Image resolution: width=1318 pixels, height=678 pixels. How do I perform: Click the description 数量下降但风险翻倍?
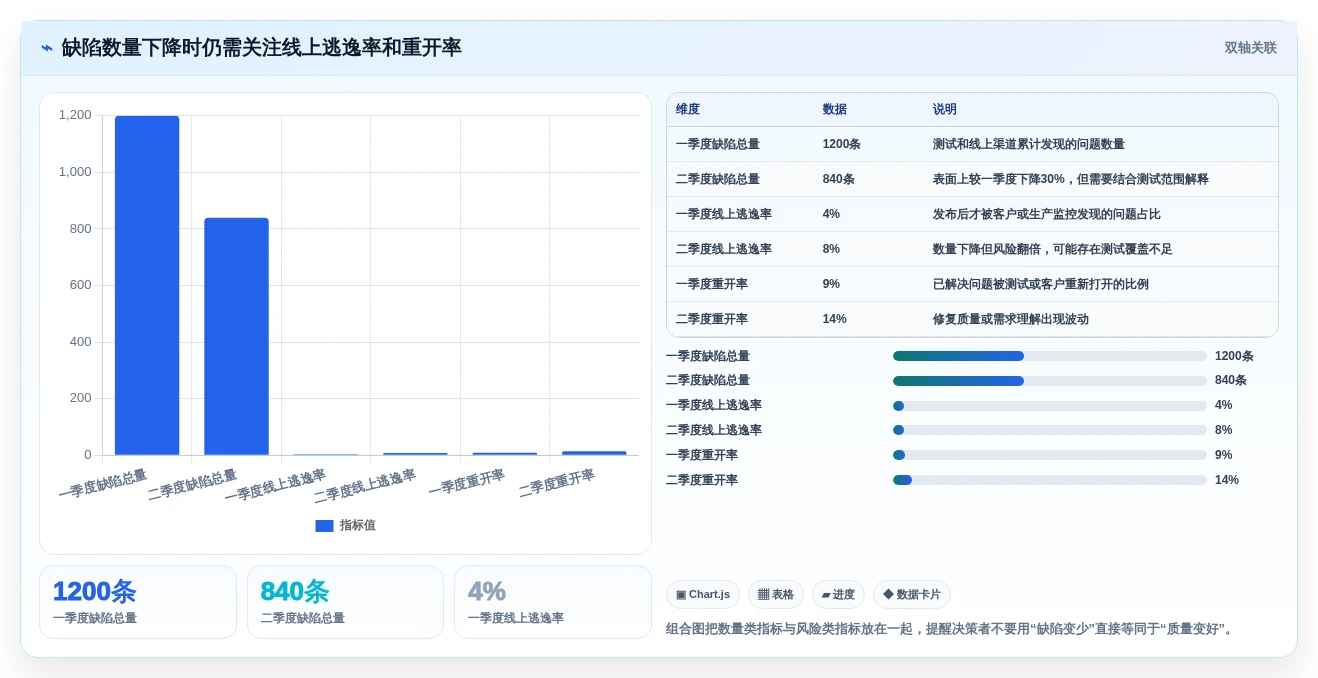click(x=986, y=250)
